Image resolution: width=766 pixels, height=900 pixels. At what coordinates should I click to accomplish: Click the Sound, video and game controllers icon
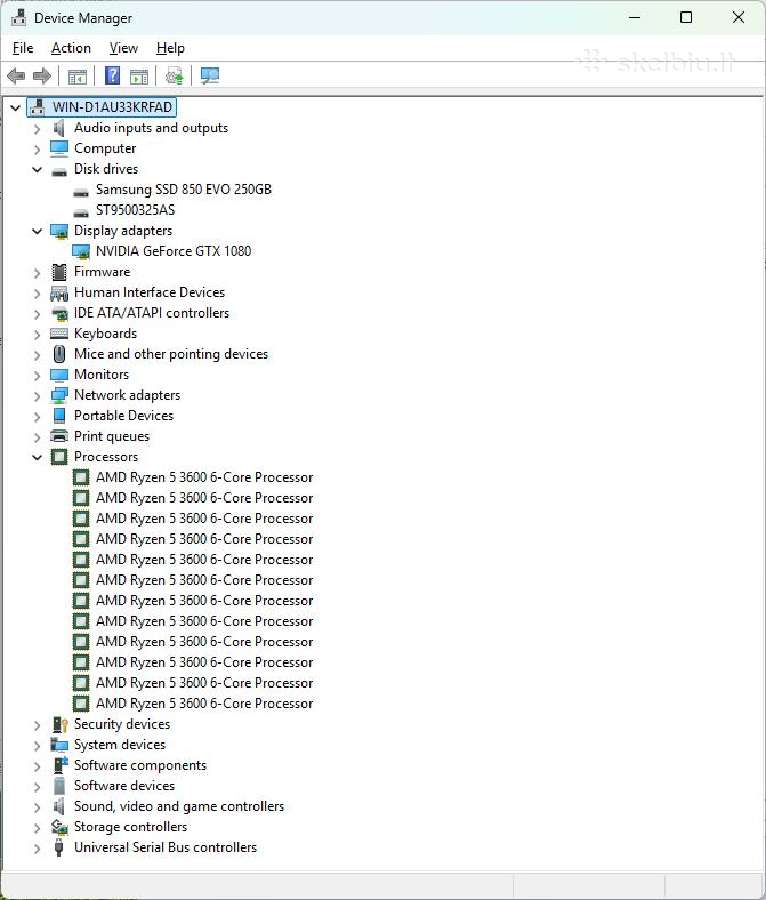pyautogui.click(x=59, y=806)
